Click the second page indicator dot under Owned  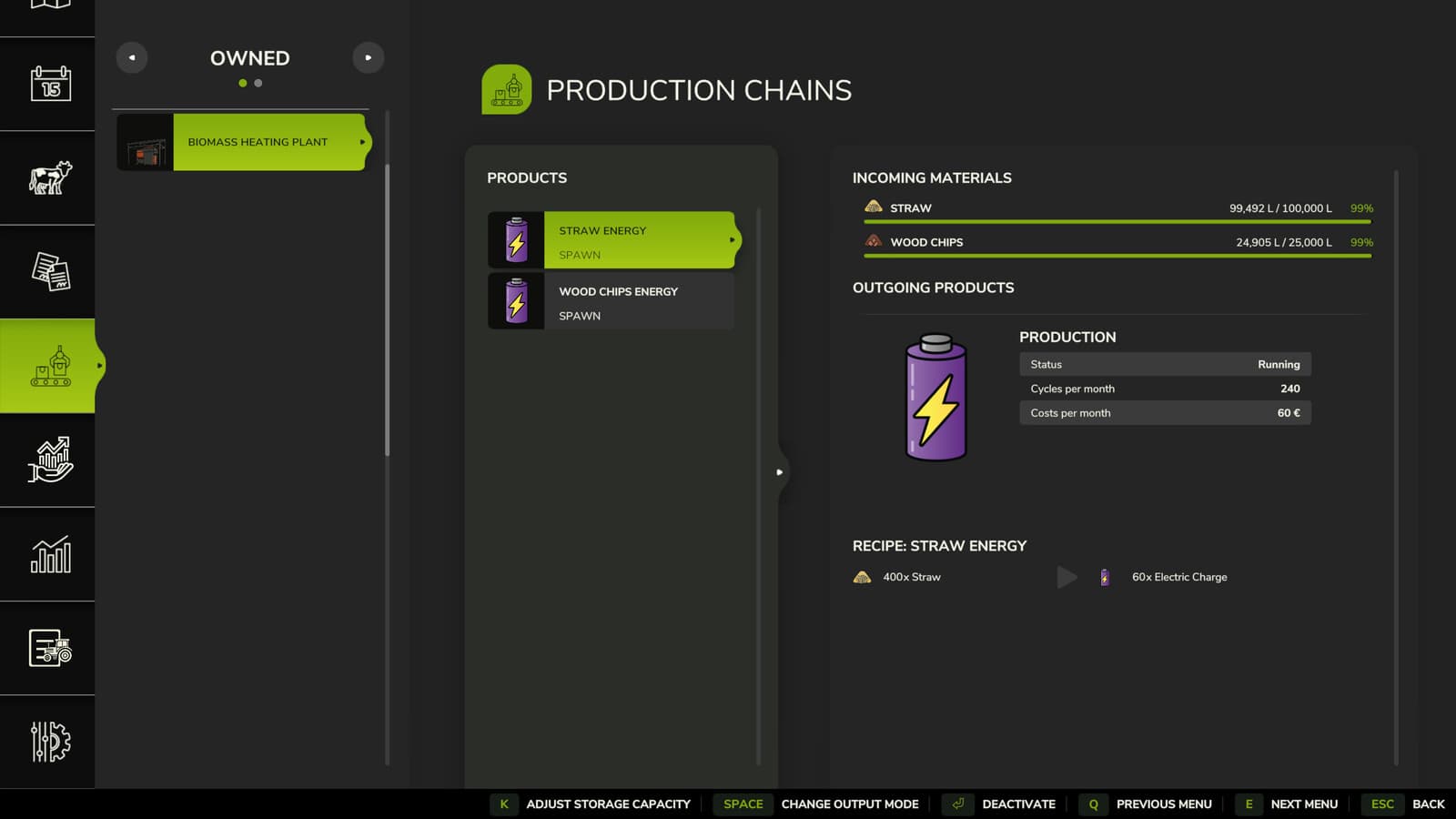258,83
